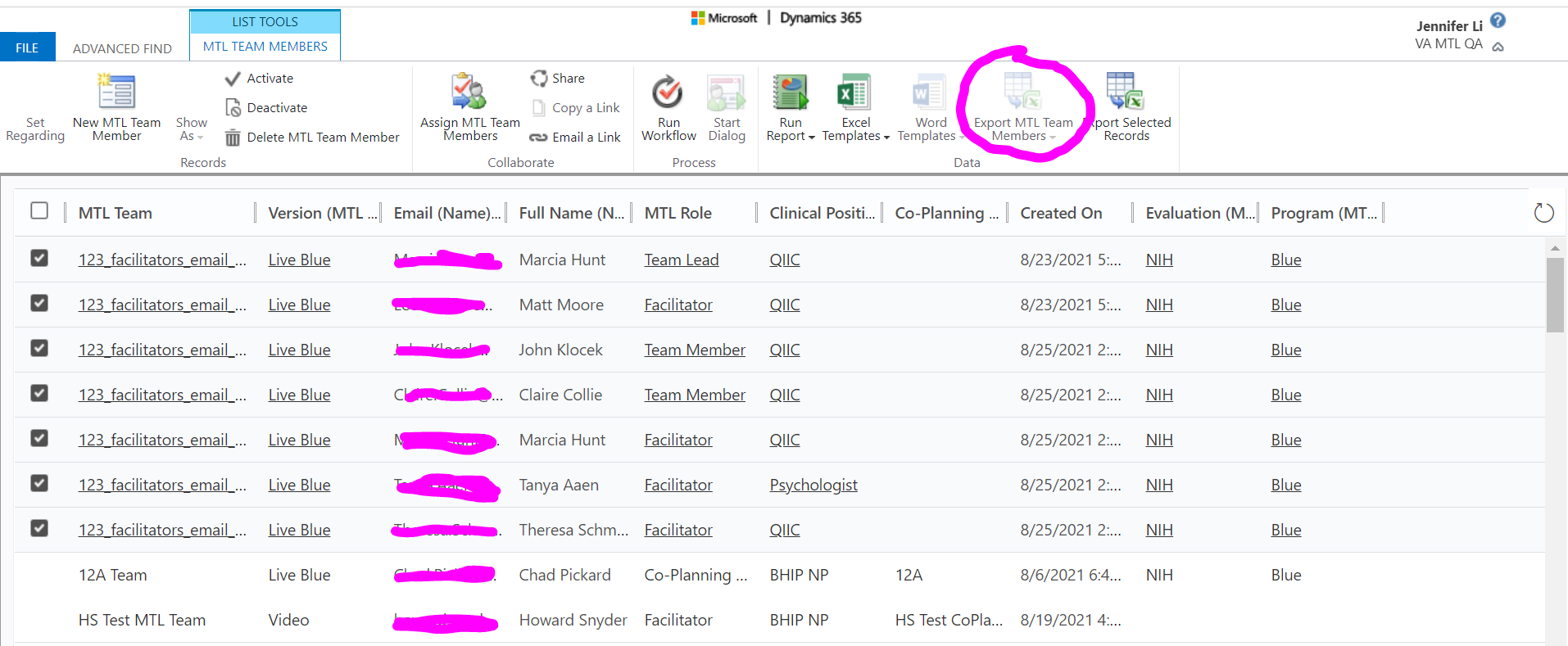Viewport: 1568px width, 646px height.
Task: Open the NIH link in Claire Collie row
Action: coord(1159,395)
